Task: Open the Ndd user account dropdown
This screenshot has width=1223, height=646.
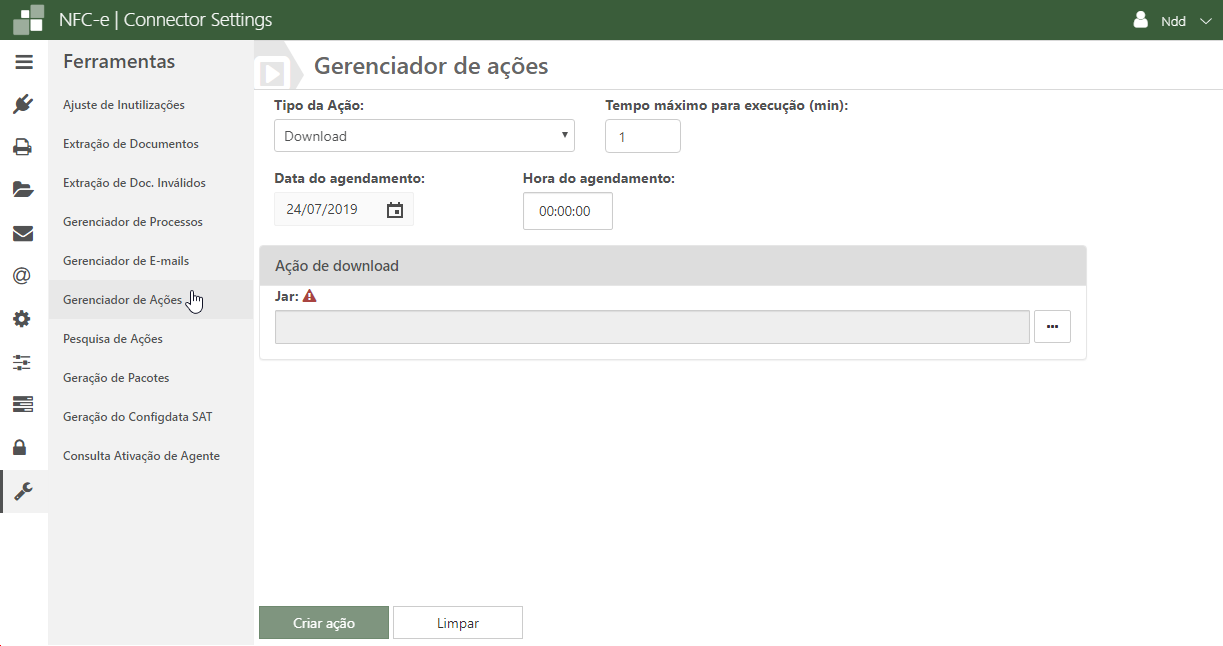Action: pos(1172,21)
